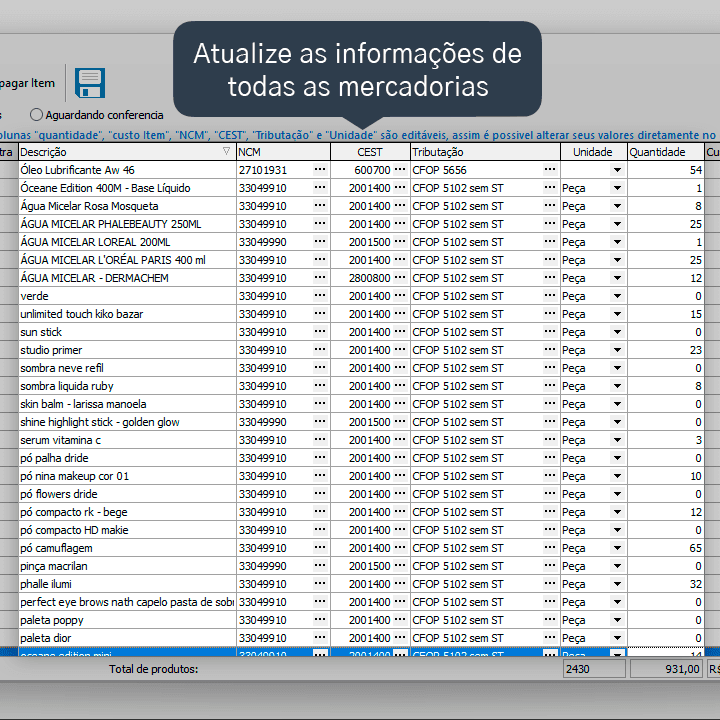This screenshot has width=720, height=720.
Task: Select the 'paleta poppy' description cell
Action: [127, 620]
